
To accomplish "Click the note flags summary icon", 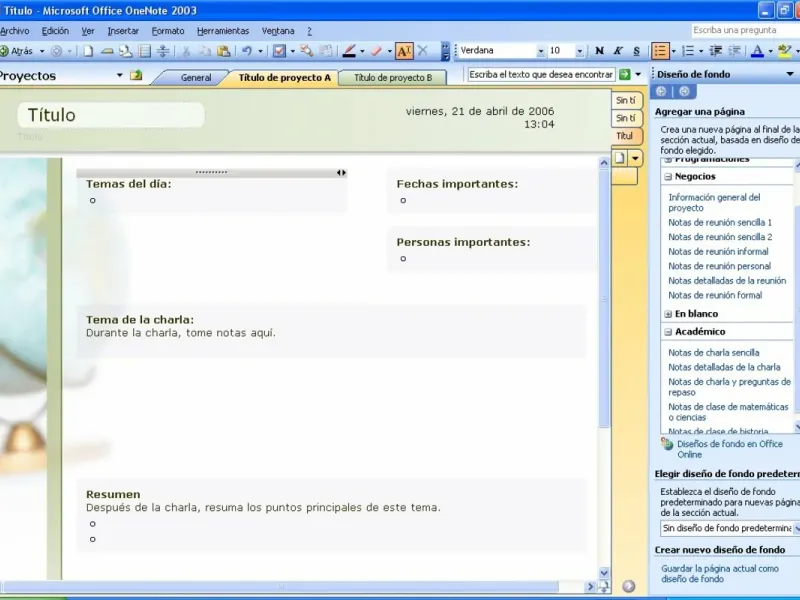I will point(307,51).
